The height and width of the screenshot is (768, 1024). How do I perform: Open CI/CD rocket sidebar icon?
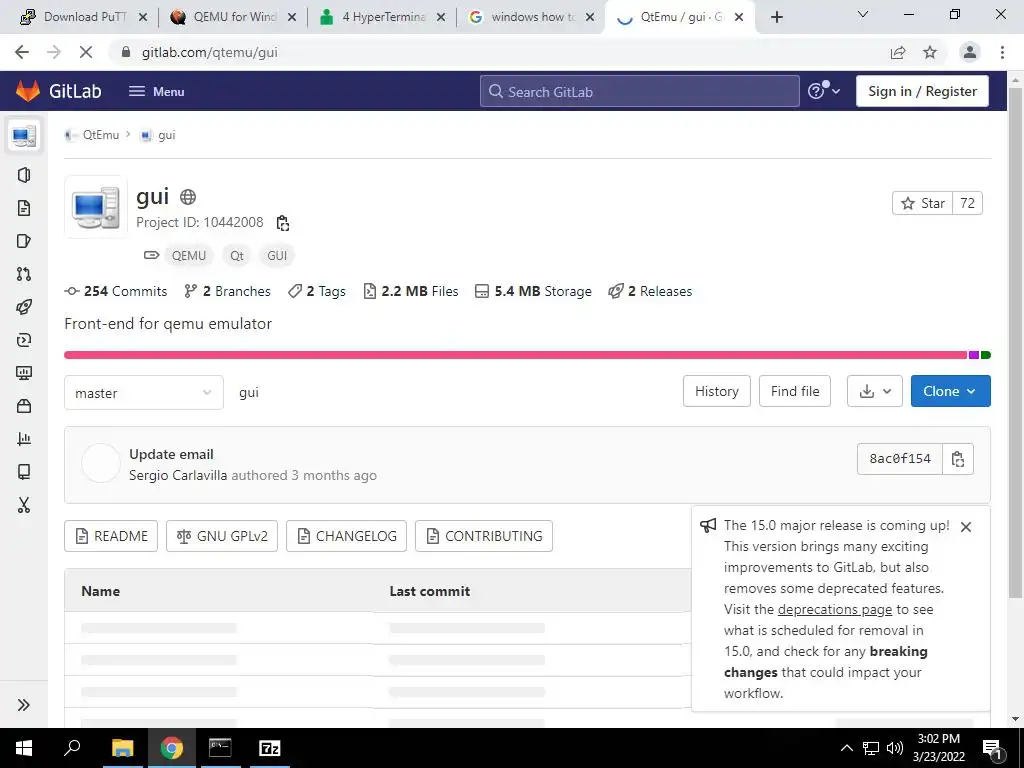pyautogui.click(x=24, y=307)
